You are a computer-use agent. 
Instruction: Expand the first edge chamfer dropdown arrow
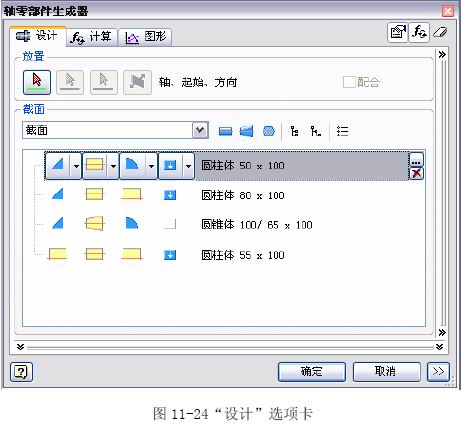(x=76, y=166)
